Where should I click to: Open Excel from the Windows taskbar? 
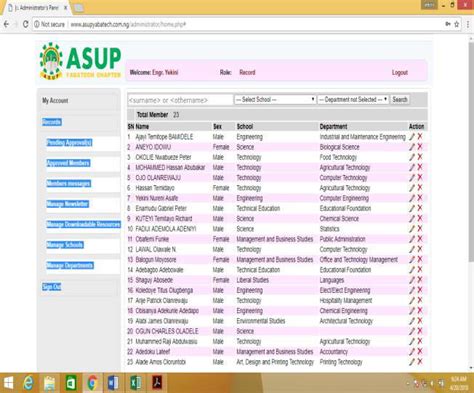(135, 383)
